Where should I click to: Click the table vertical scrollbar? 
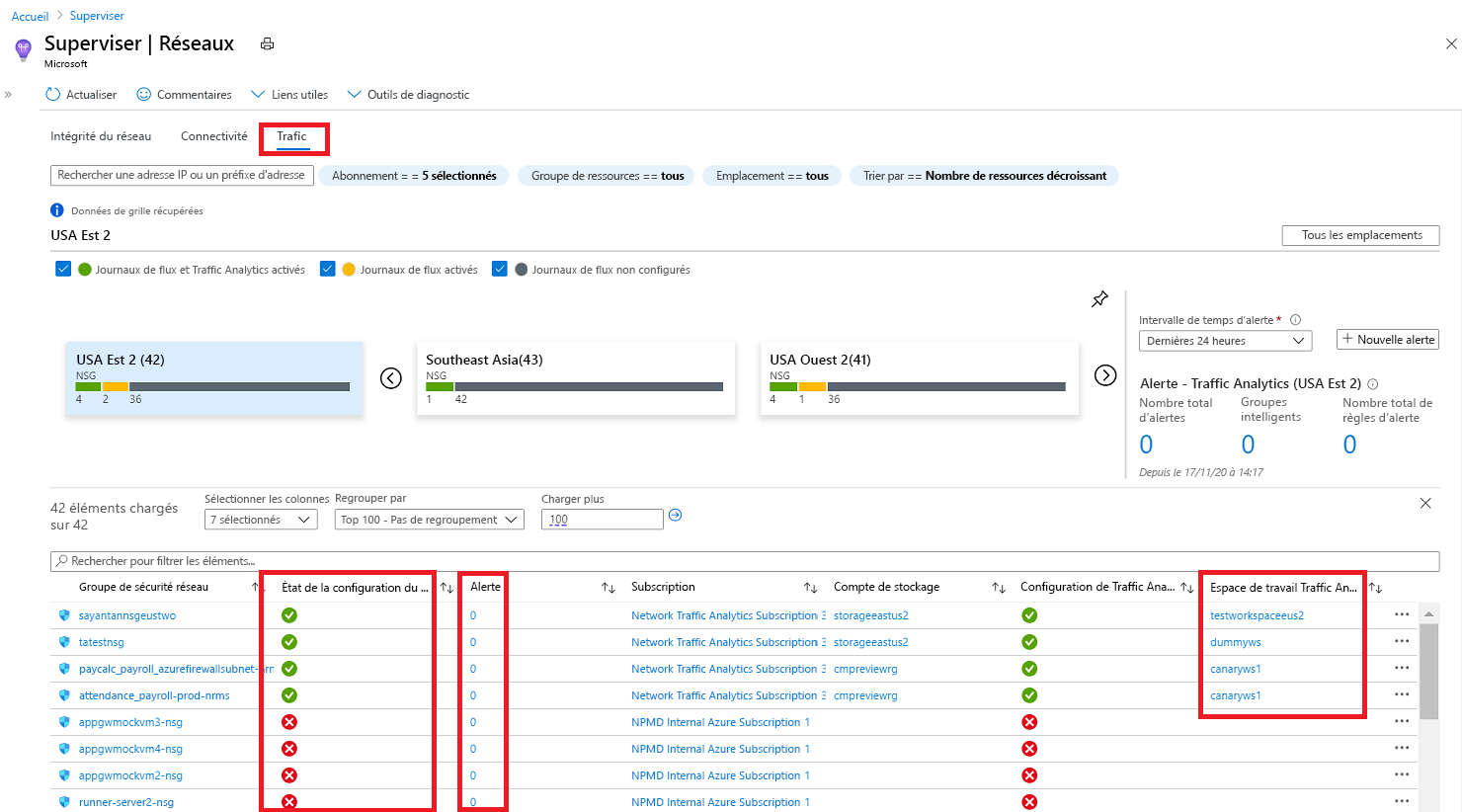coord(1428,672)
